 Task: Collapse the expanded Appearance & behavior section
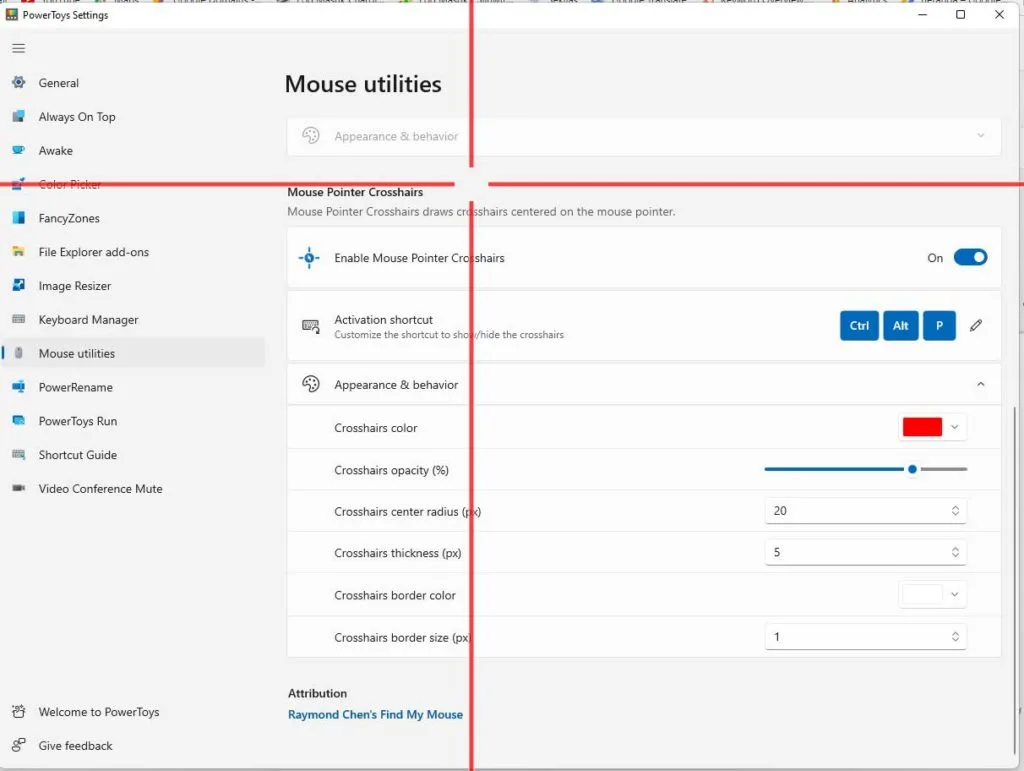(980, 385)
